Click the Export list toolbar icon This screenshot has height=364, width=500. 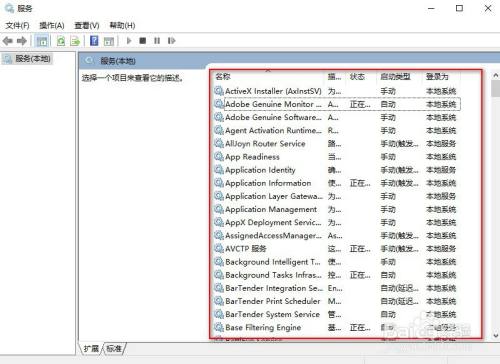pyautogui.click(x=75, y=41)
